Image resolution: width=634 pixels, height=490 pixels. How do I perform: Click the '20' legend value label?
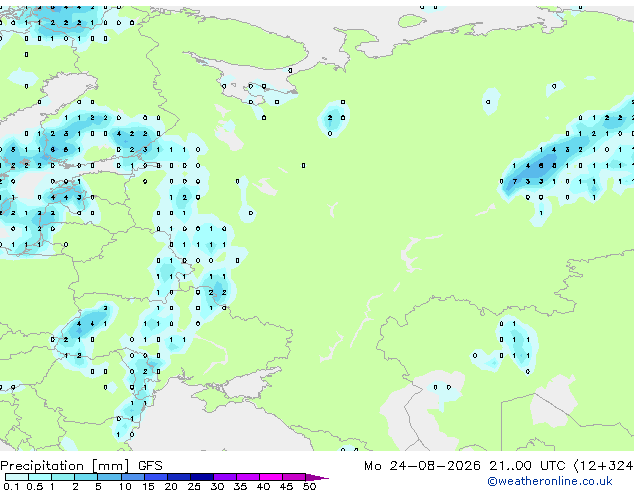click(171, 486)
